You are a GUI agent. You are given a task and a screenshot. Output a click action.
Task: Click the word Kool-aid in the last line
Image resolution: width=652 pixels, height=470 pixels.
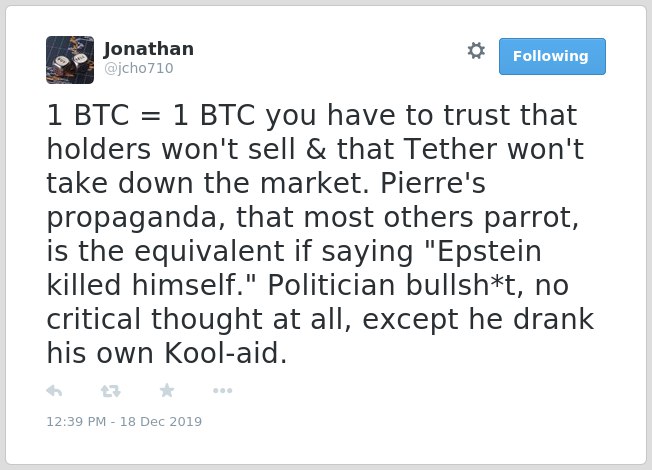point(225,353)
